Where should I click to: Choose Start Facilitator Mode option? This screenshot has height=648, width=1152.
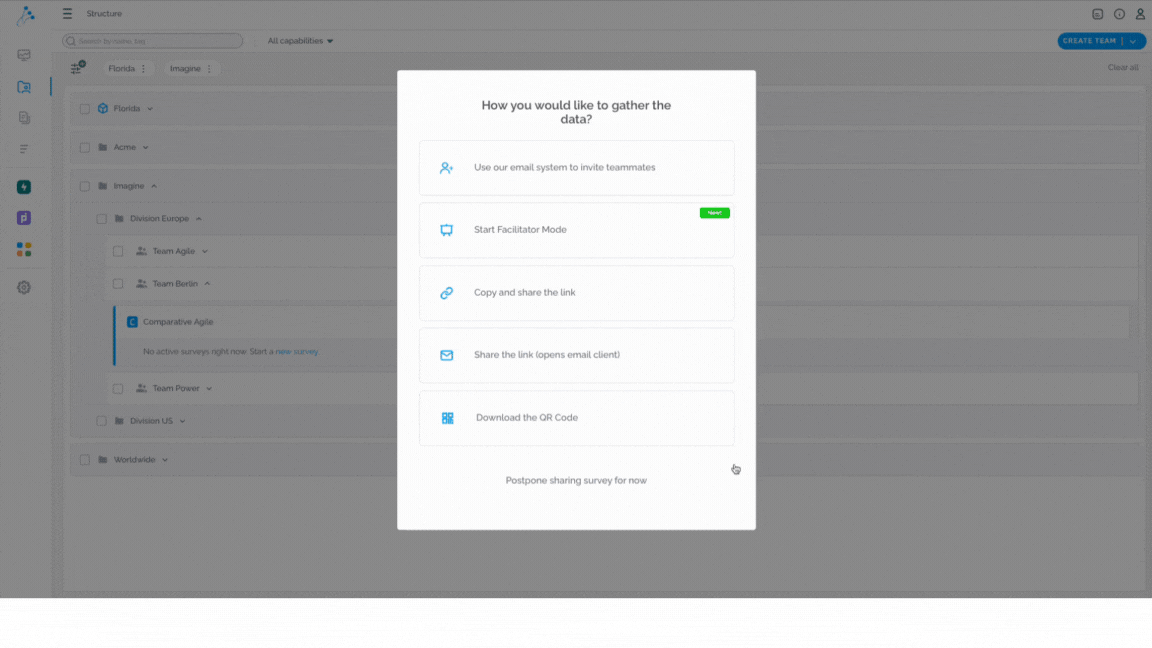click(x=577, y=230)
